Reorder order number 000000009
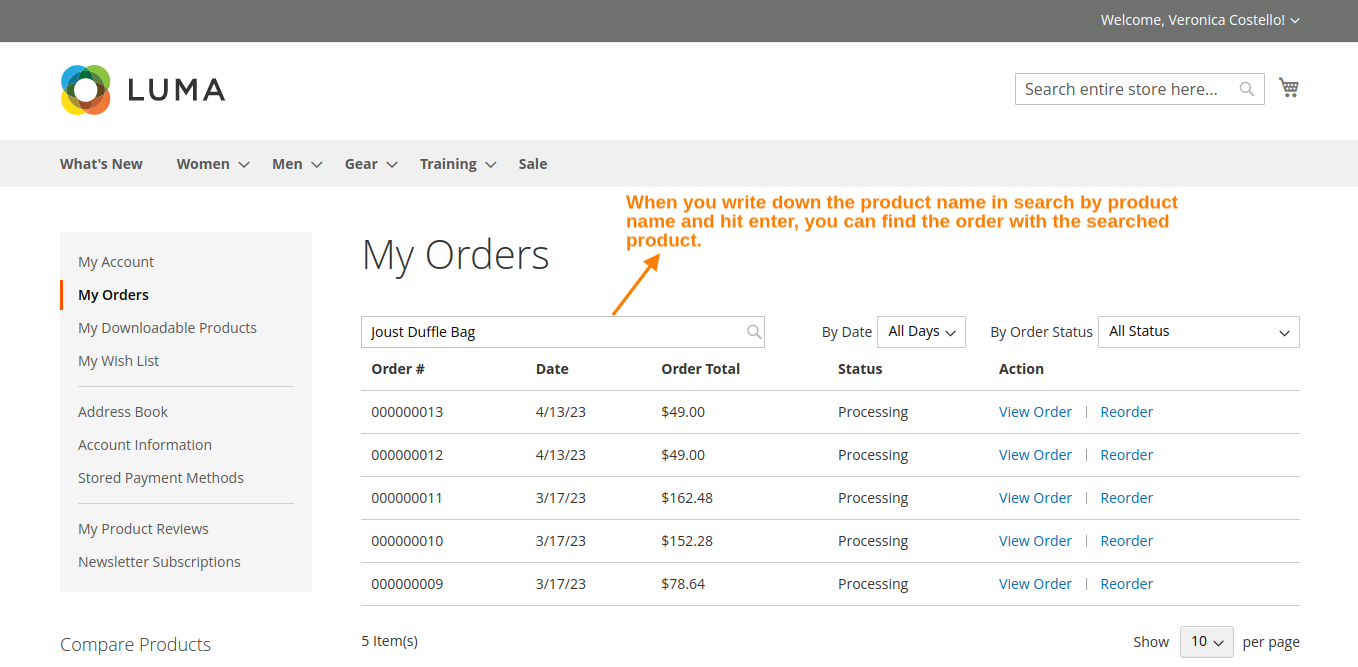Screen dimensions: 1358x667 pyautogui.click(x=1126, y=583)
